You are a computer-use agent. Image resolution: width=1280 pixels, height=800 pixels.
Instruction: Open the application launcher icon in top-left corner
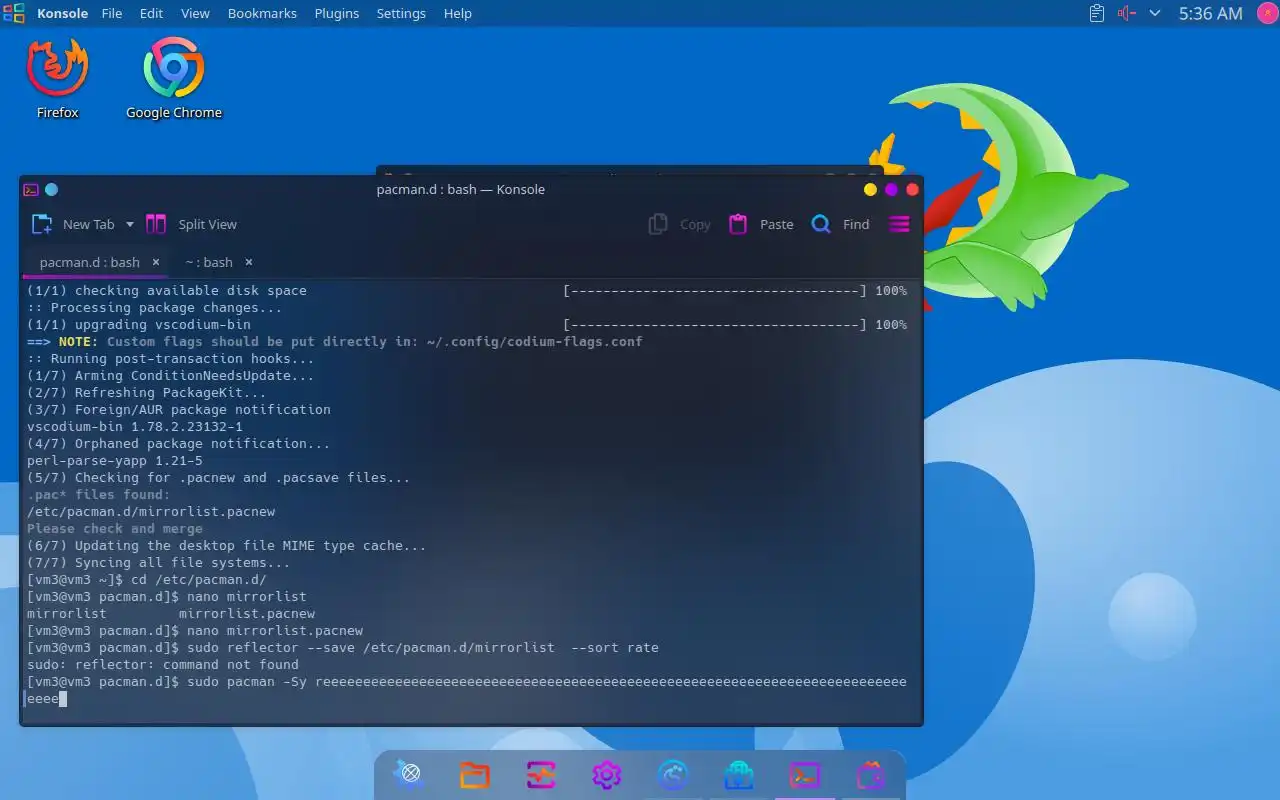(14, 13)
